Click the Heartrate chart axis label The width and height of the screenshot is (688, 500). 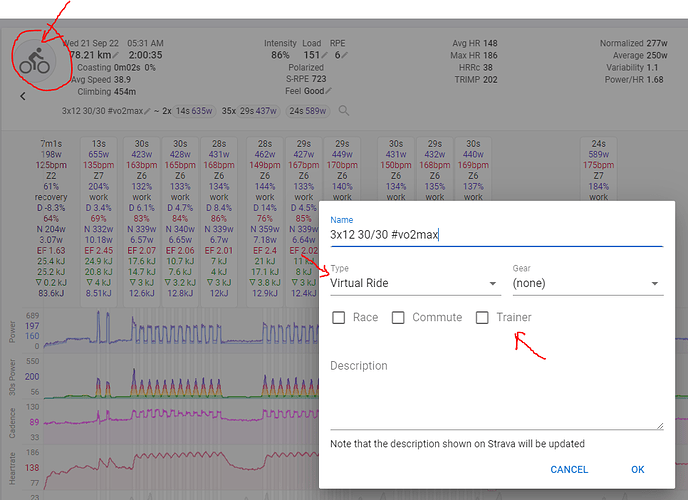tap(12, 468)
